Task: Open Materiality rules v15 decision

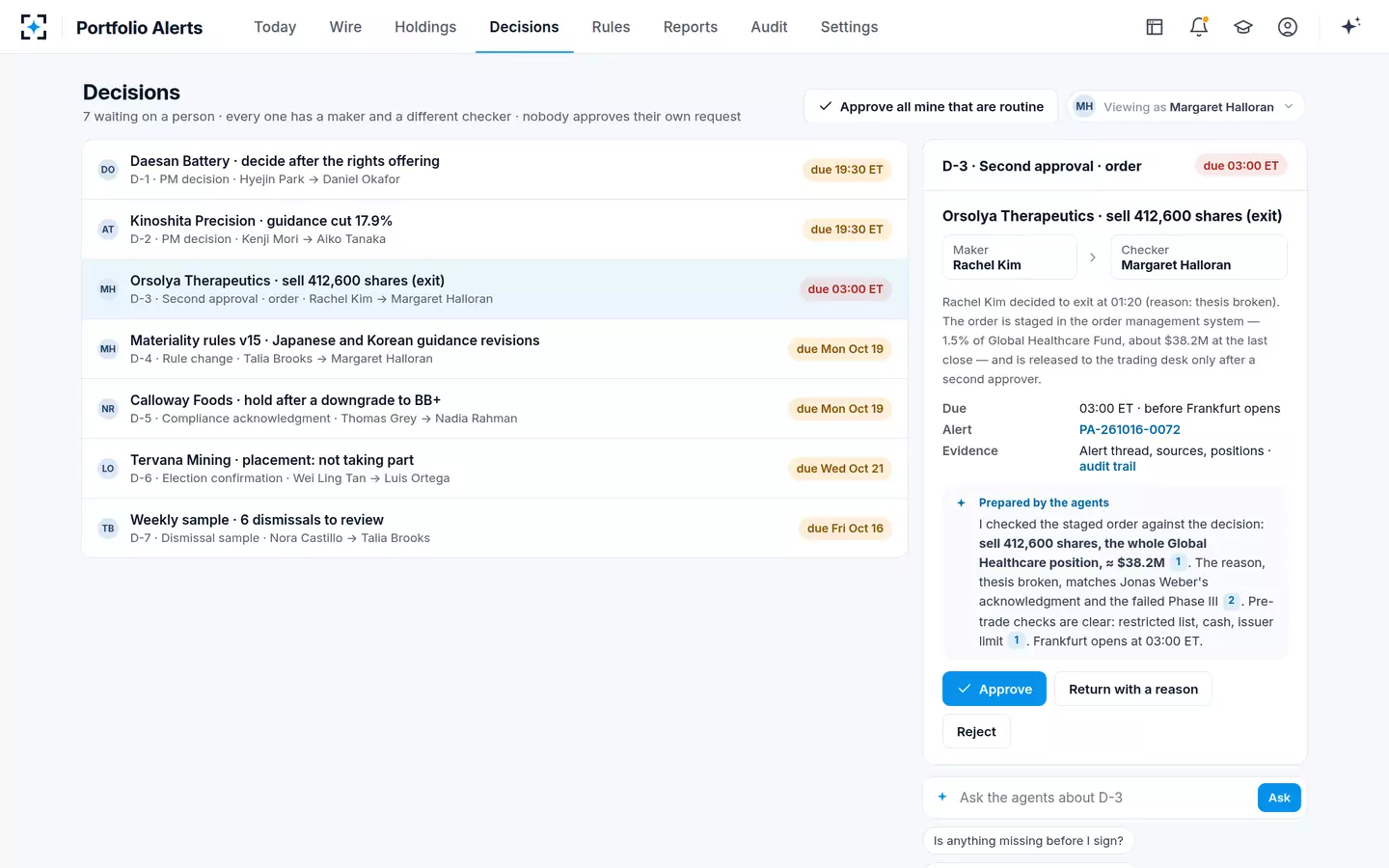Action: pos(495,349)
